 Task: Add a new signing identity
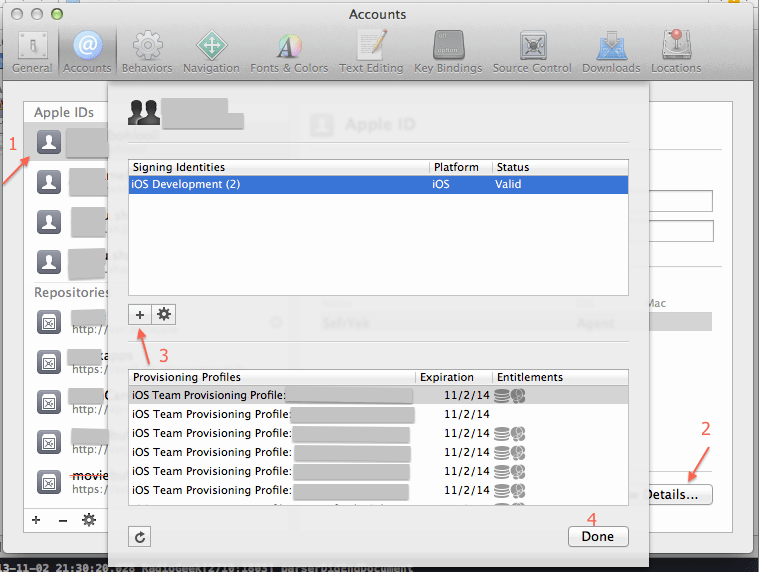coord(140,315)
